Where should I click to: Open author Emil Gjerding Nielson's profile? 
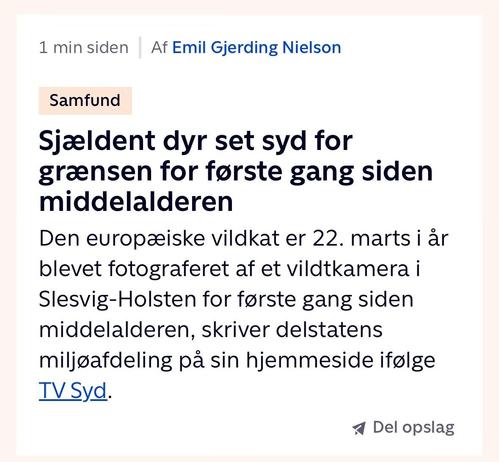(x=256, y=47)
